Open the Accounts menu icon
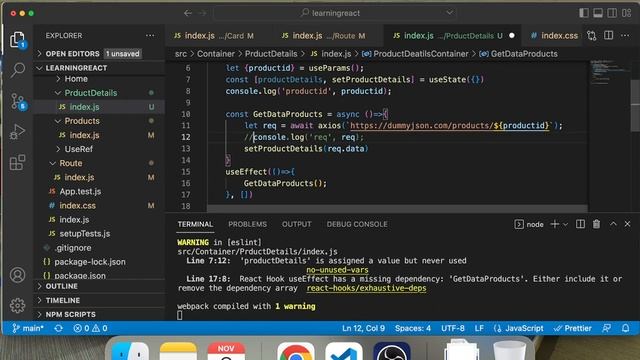The height and width of the screenshot is (360, 640). coord(17,275)
